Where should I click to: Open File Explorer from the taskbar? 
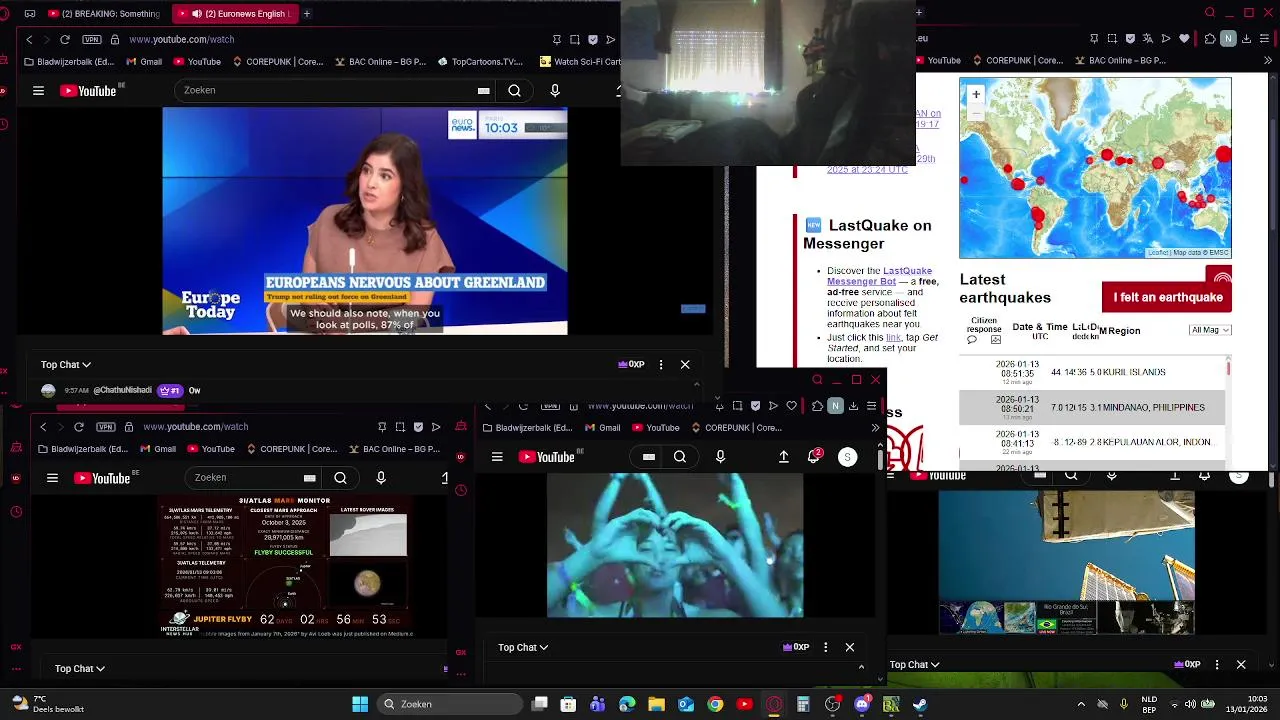(x=657, y=704)
